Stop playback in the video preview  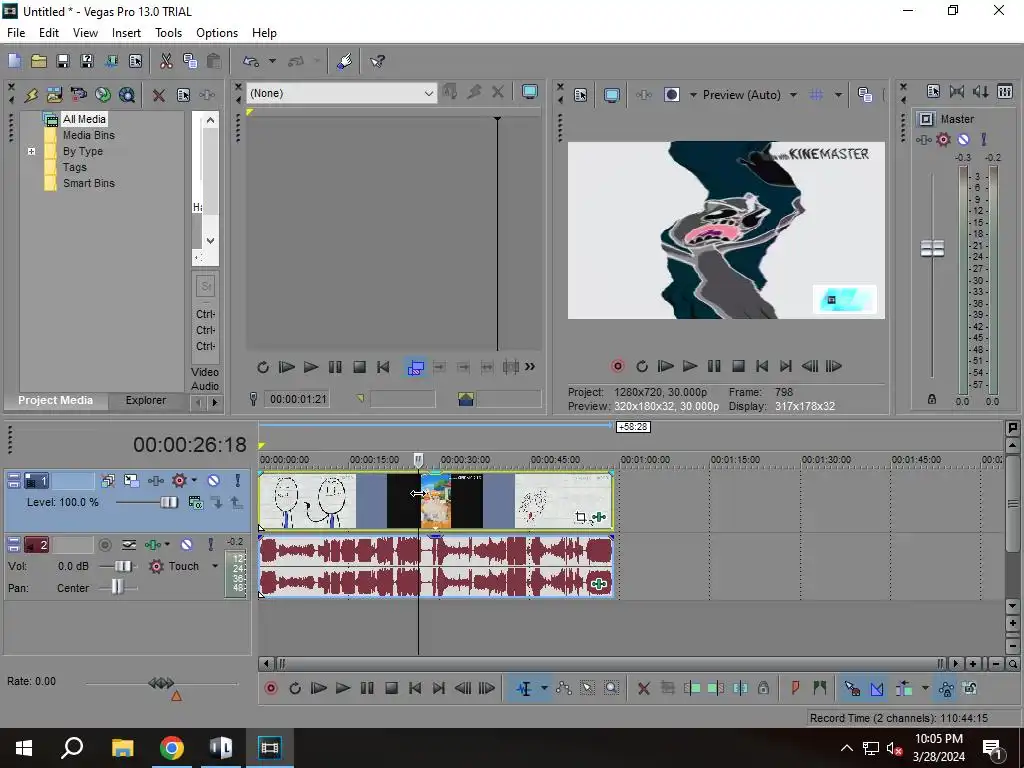pos(739,366)
